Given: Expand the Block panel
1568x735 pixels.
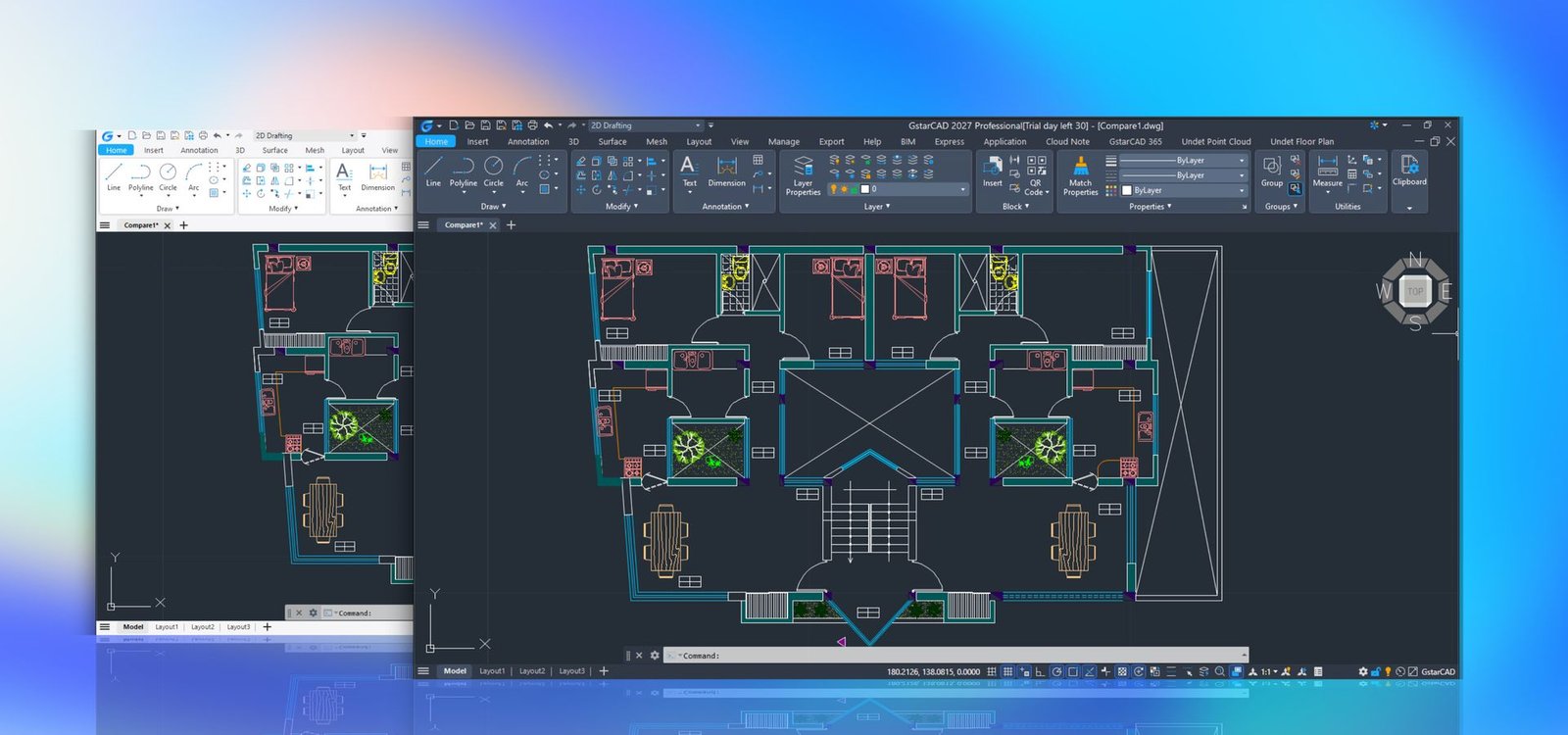Looking at the screenshot, I should (1015, 206).
